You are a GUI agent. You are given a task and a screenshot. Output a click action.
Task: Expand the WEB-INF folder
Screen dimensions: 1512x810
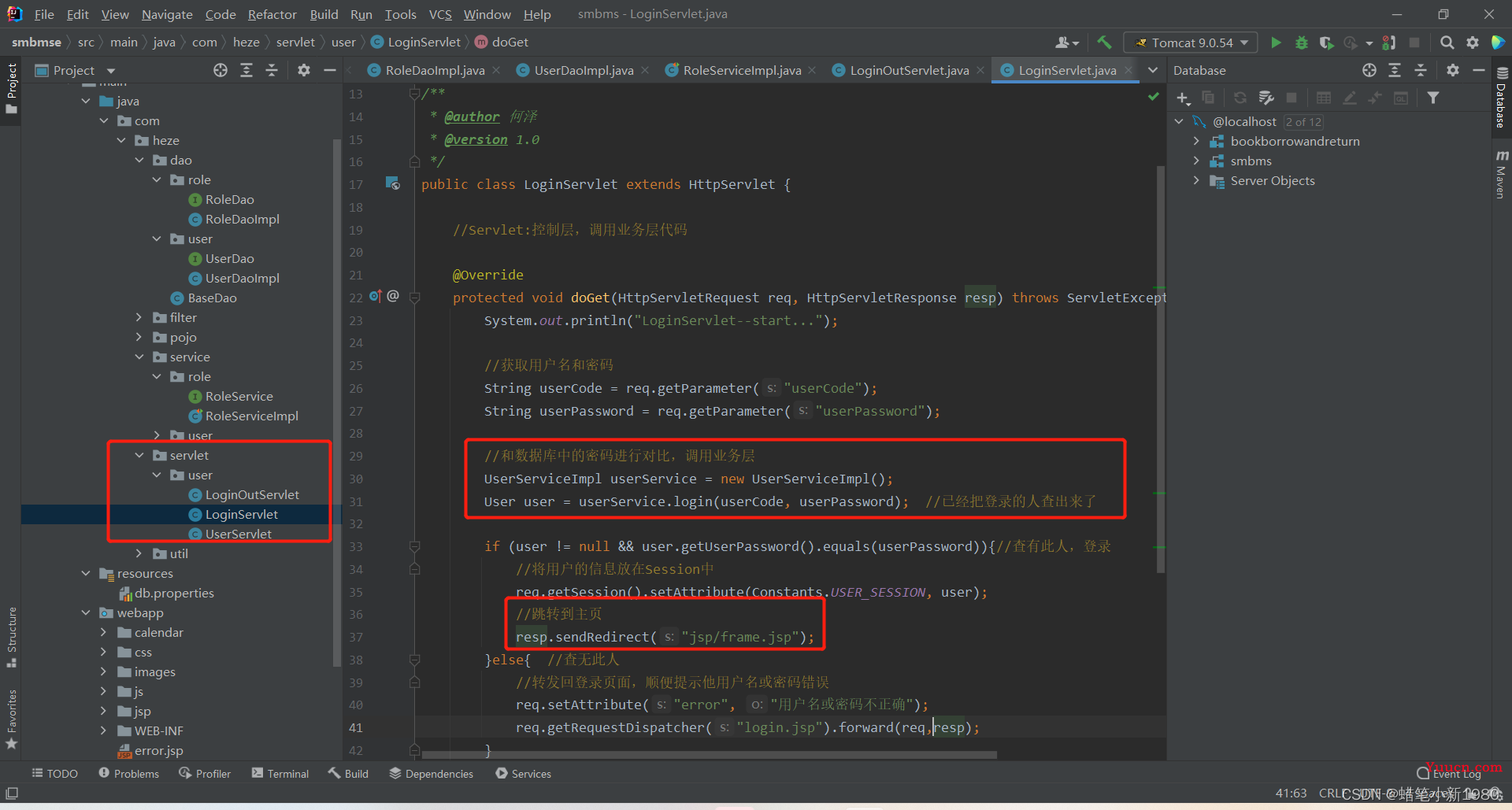pyautogui.click(x=103, y=730)
